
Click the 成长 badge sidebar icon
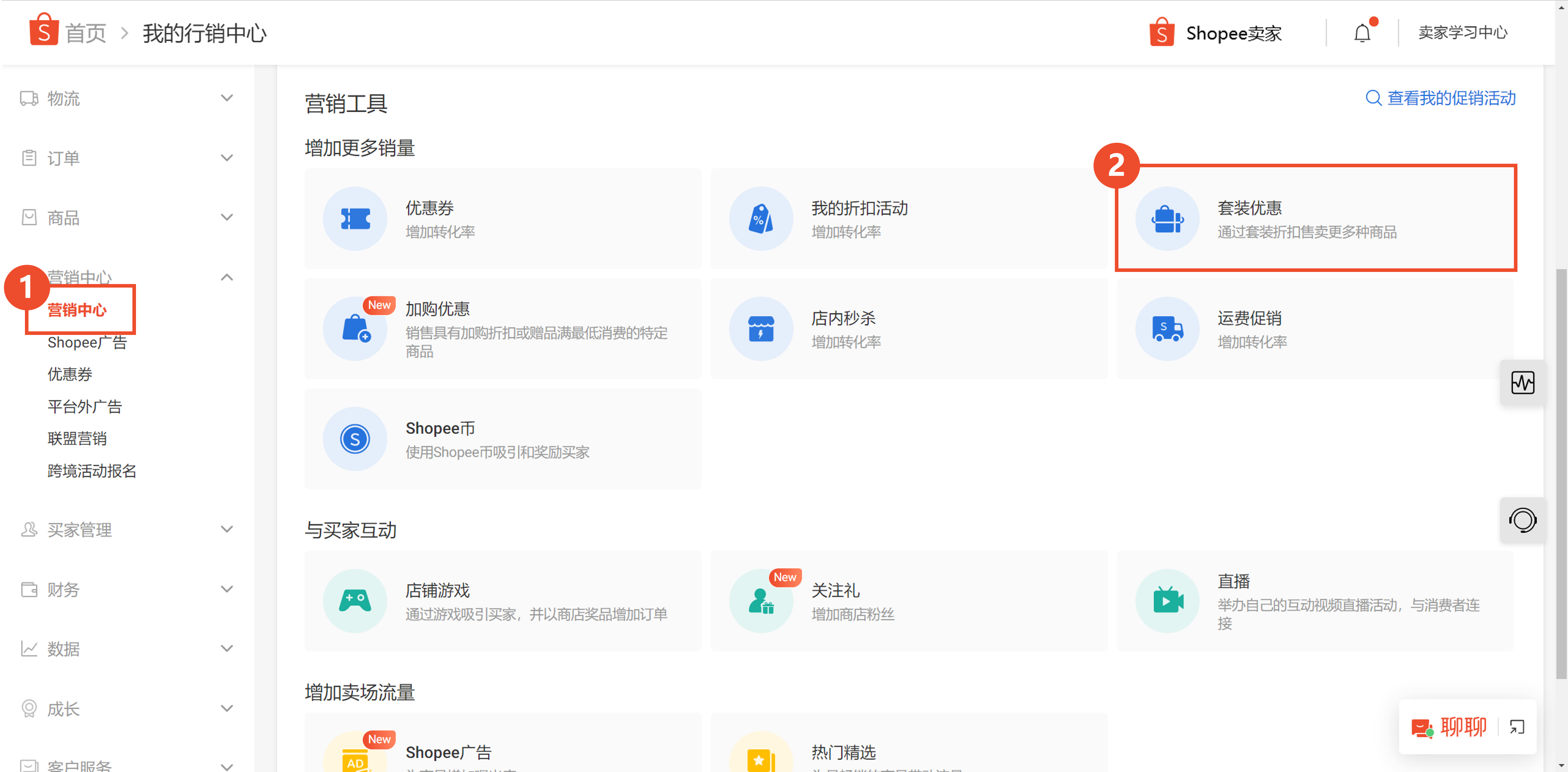(x=28, y=708)
